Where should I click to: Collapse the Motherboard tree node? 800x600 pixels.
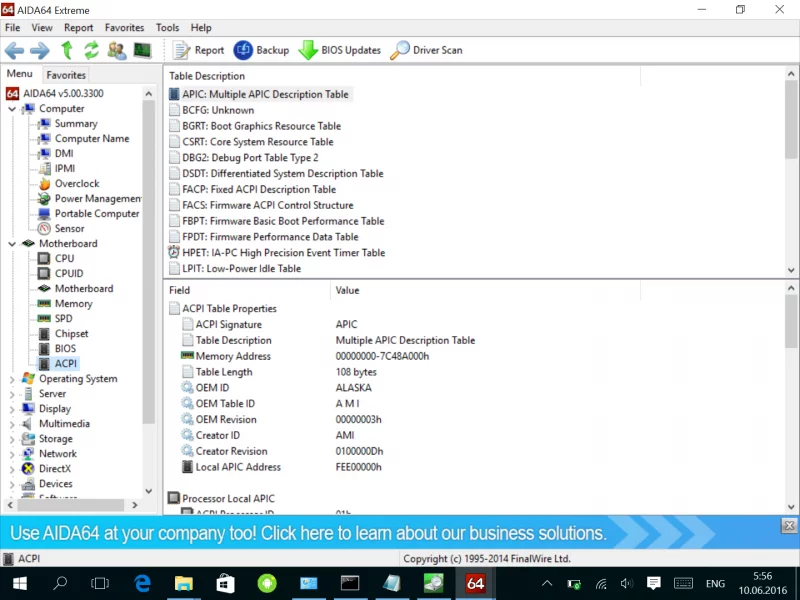[12, 244]
